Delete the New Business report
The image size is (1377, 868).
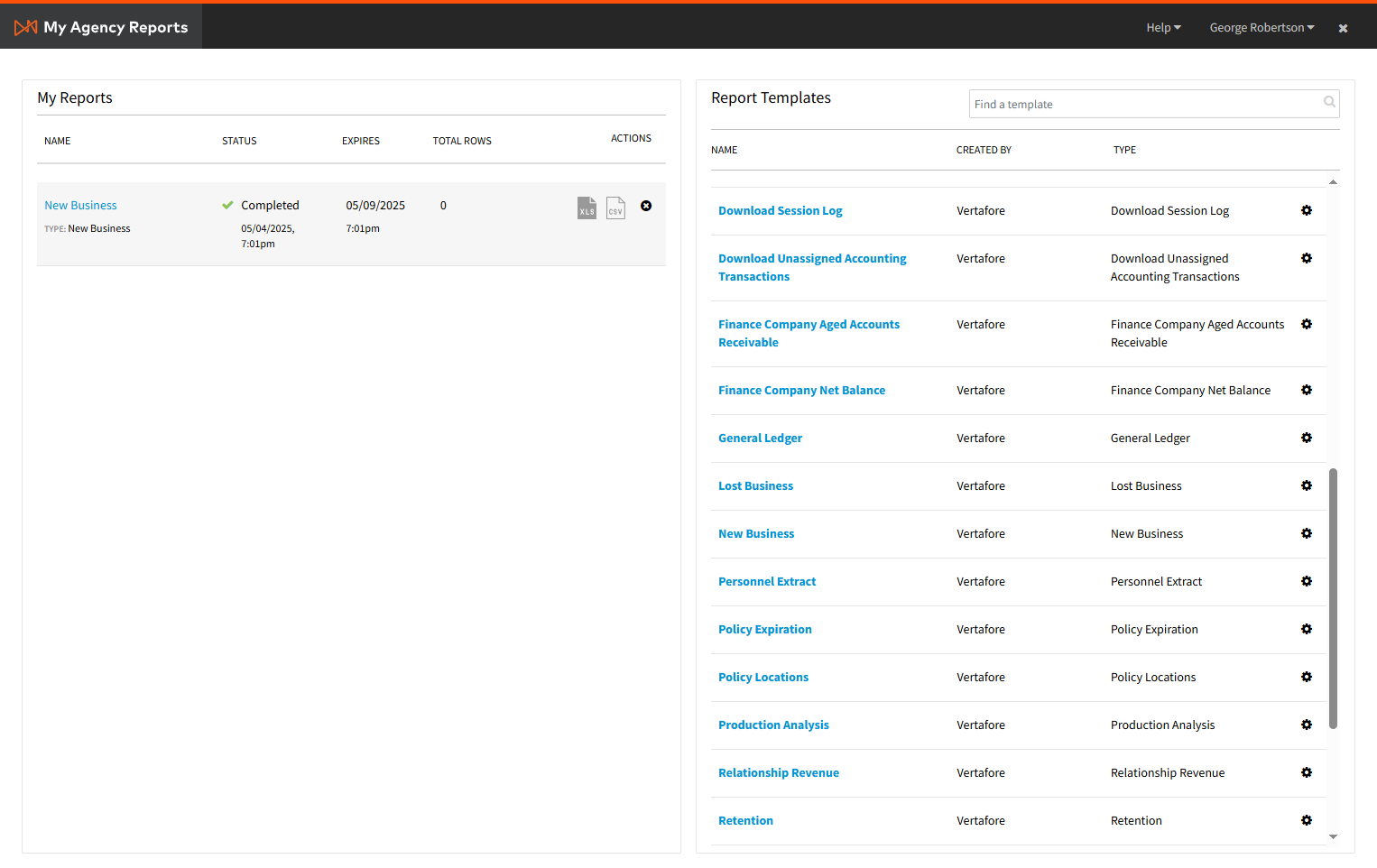pos(646,206)
